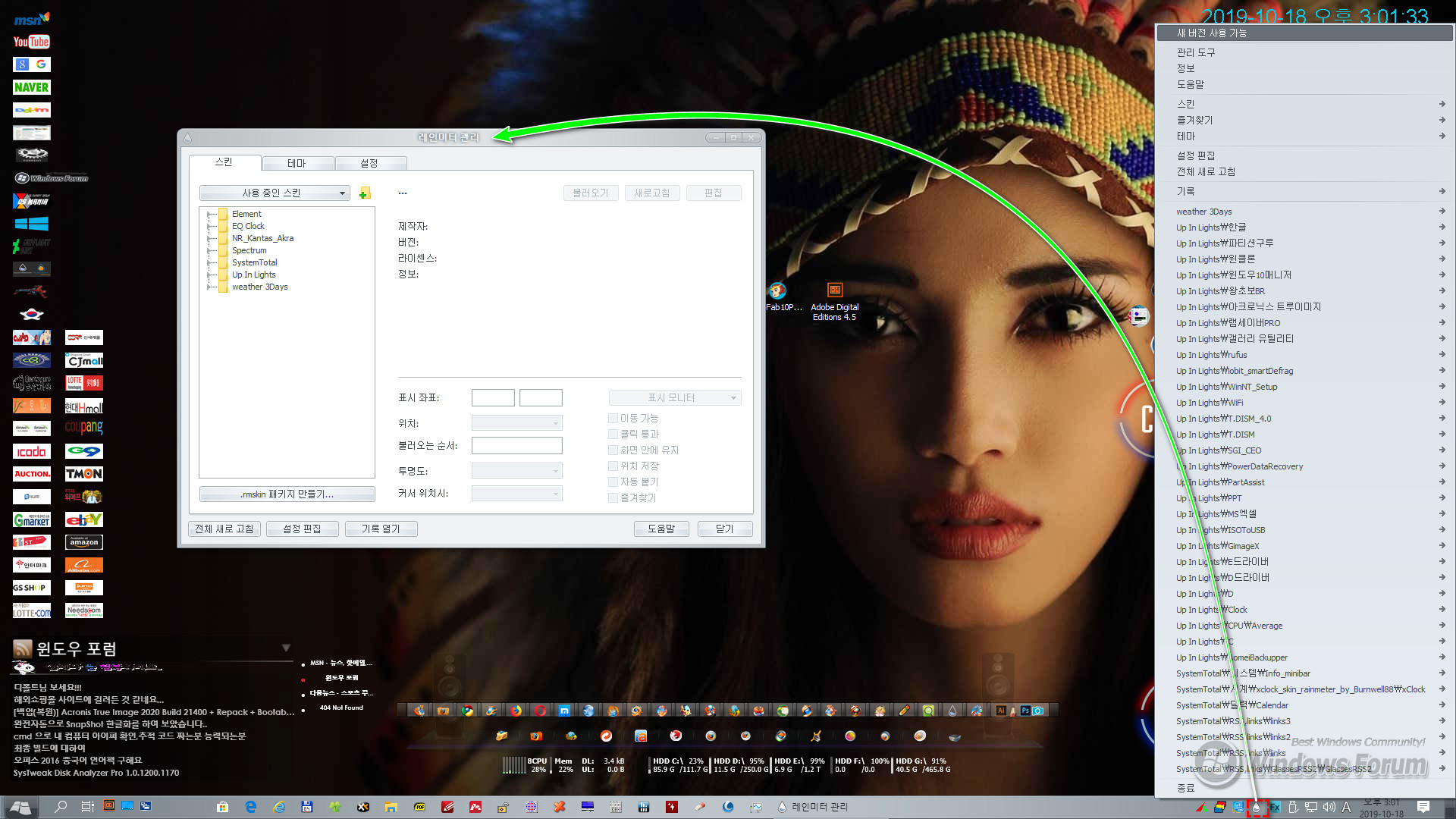Toggle the 위치 저장 checkbox

[x=613, y=466]
